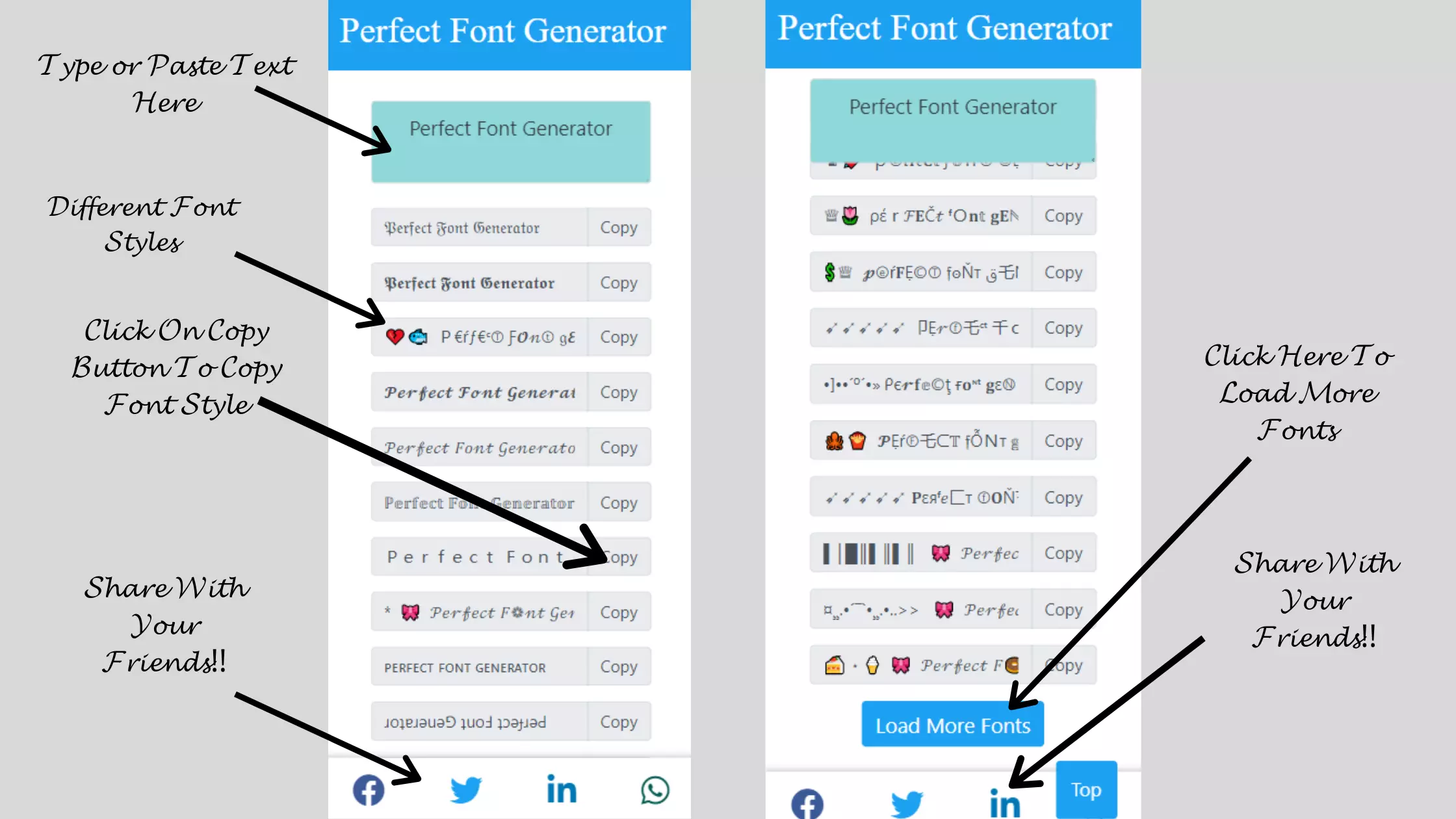Click Copy on reversed mirrored font
This screenshot has width=1456, height=819.
(x=618, y=722)
